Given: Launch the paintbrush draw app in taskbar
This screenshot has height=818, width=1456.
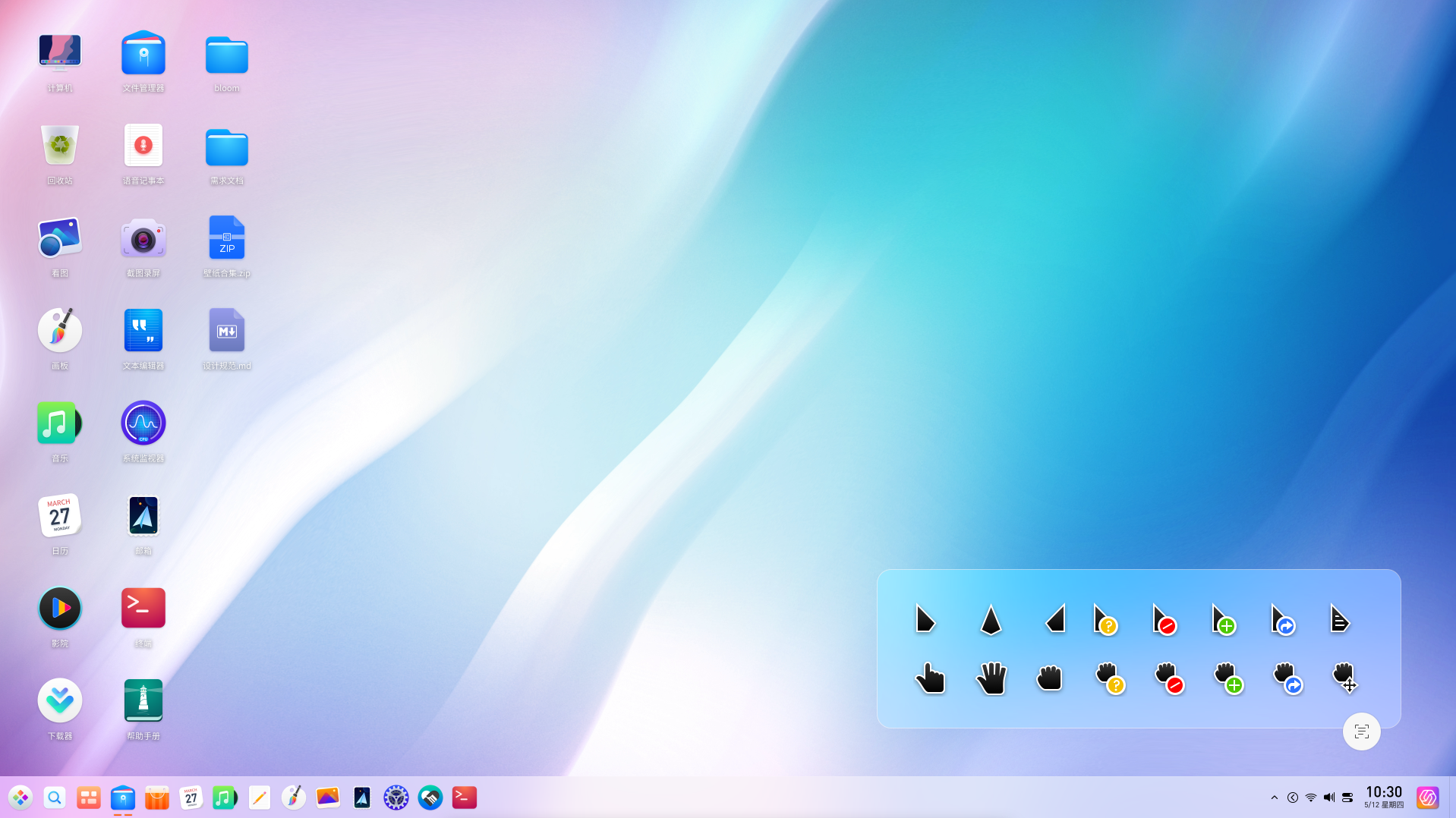Looking at the screenshot, I should [x=294, y=798].
